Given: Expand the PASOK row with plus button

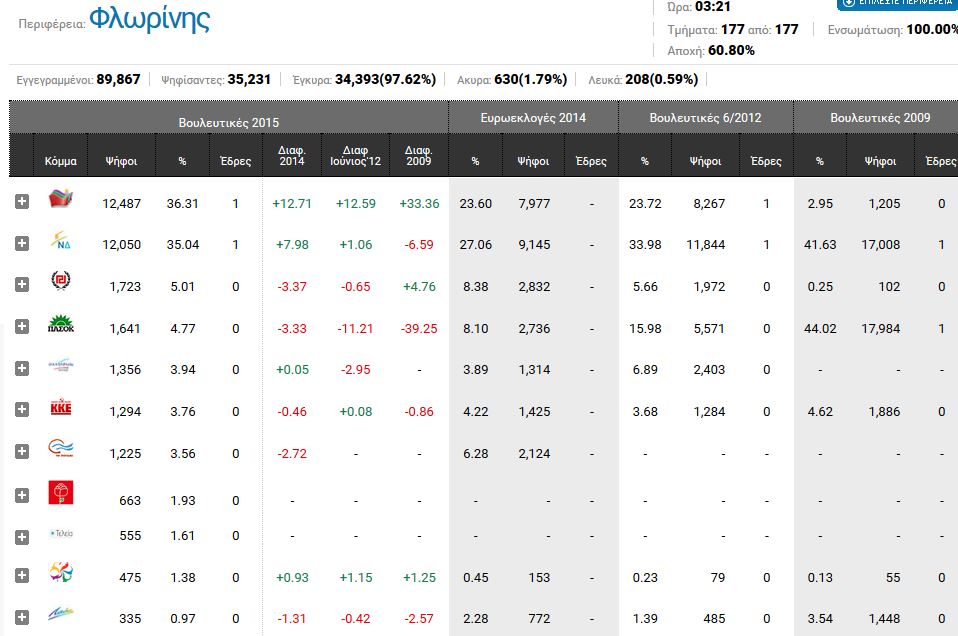Looking at the screenshot, I should (22, 327).
